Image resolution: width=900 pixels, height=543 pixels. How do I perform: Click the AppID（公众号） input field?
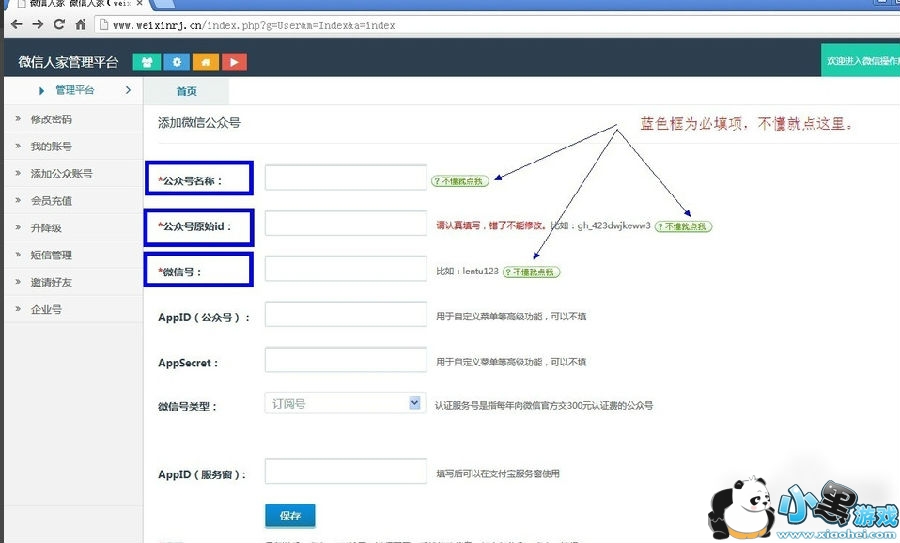pos(346,314)
